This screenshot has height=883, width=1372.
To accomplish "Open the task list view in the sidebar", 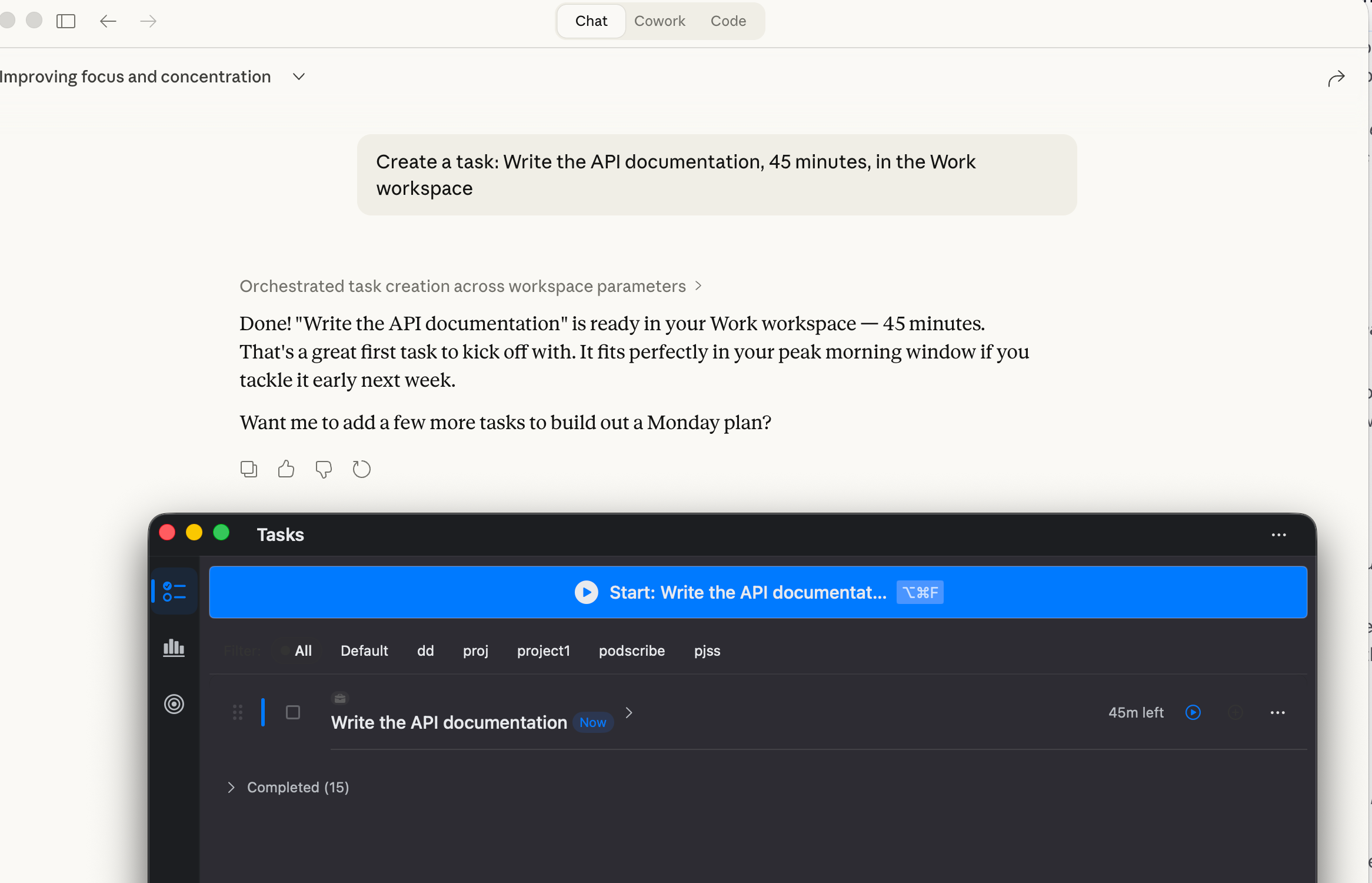I will pyautogui.click(x=174, y=591).
